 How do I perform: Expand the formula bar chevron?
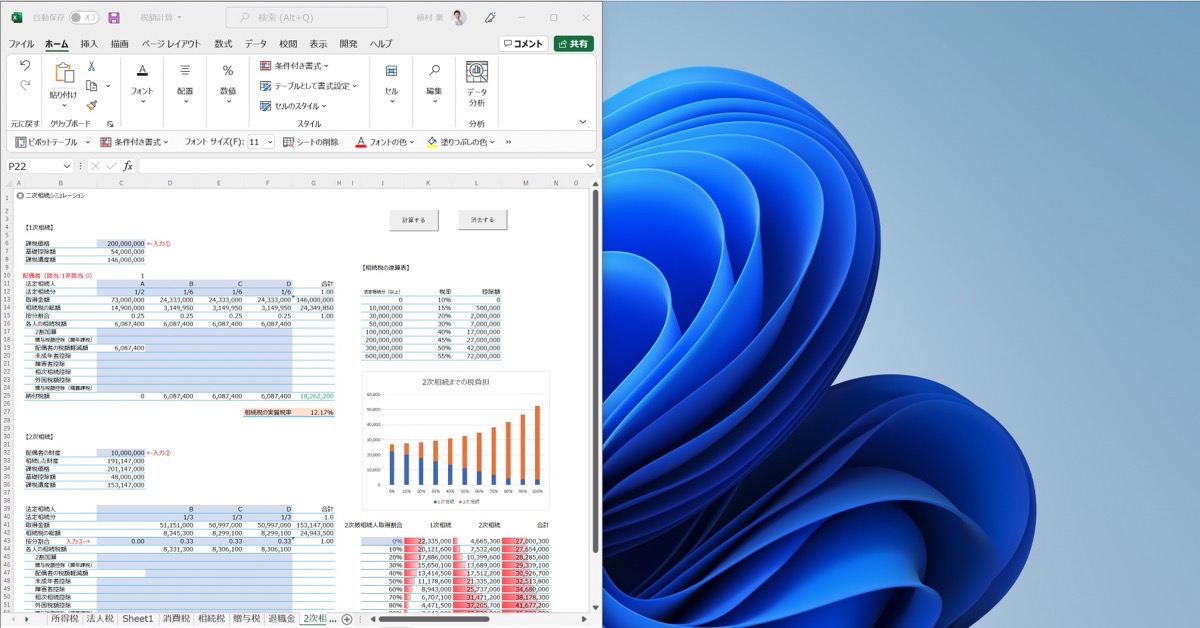point(590,166)
